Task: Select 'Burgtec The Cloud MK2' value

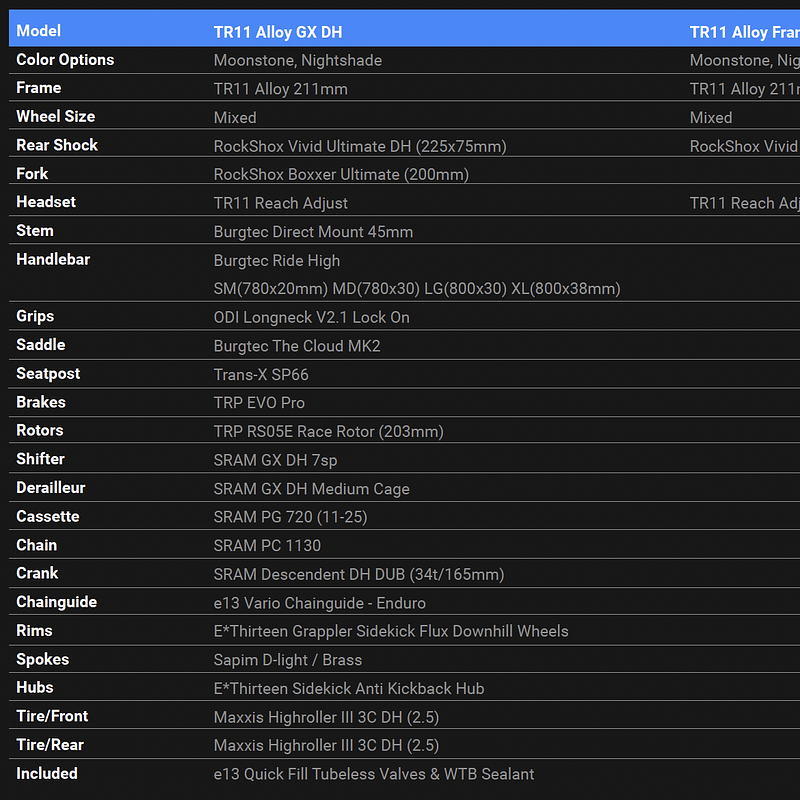Action: tap(297, 346)
